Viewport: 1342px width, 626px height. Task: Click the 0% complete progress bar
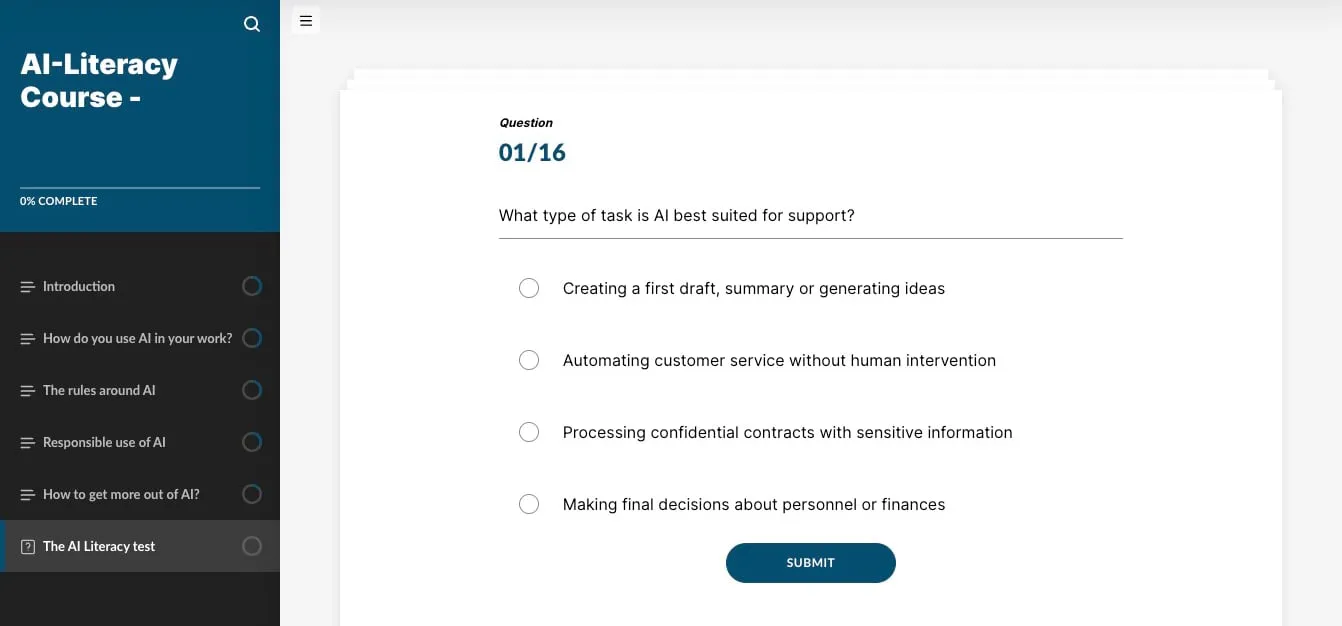coord(140,187)
